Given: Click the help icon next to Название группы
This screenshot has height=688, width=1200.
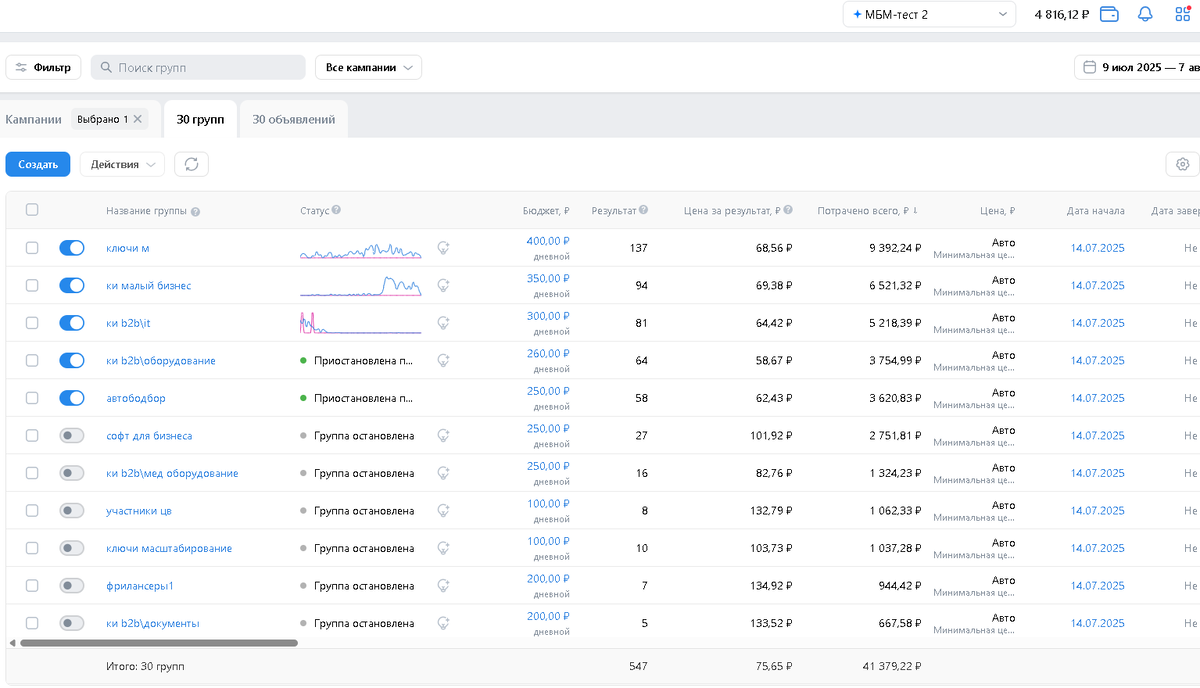Looking at the screenshot, I should point(195,212).
